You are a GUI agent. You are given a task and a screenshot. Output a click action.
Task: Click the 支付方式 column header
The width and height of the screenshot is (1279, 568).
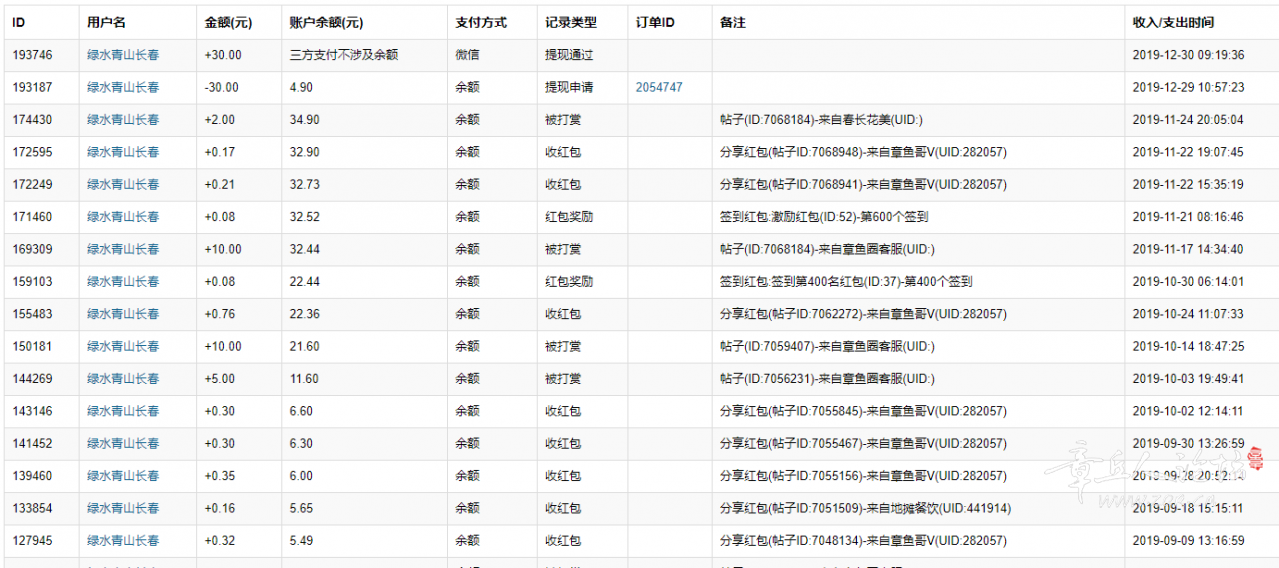(x=481, y=22)
